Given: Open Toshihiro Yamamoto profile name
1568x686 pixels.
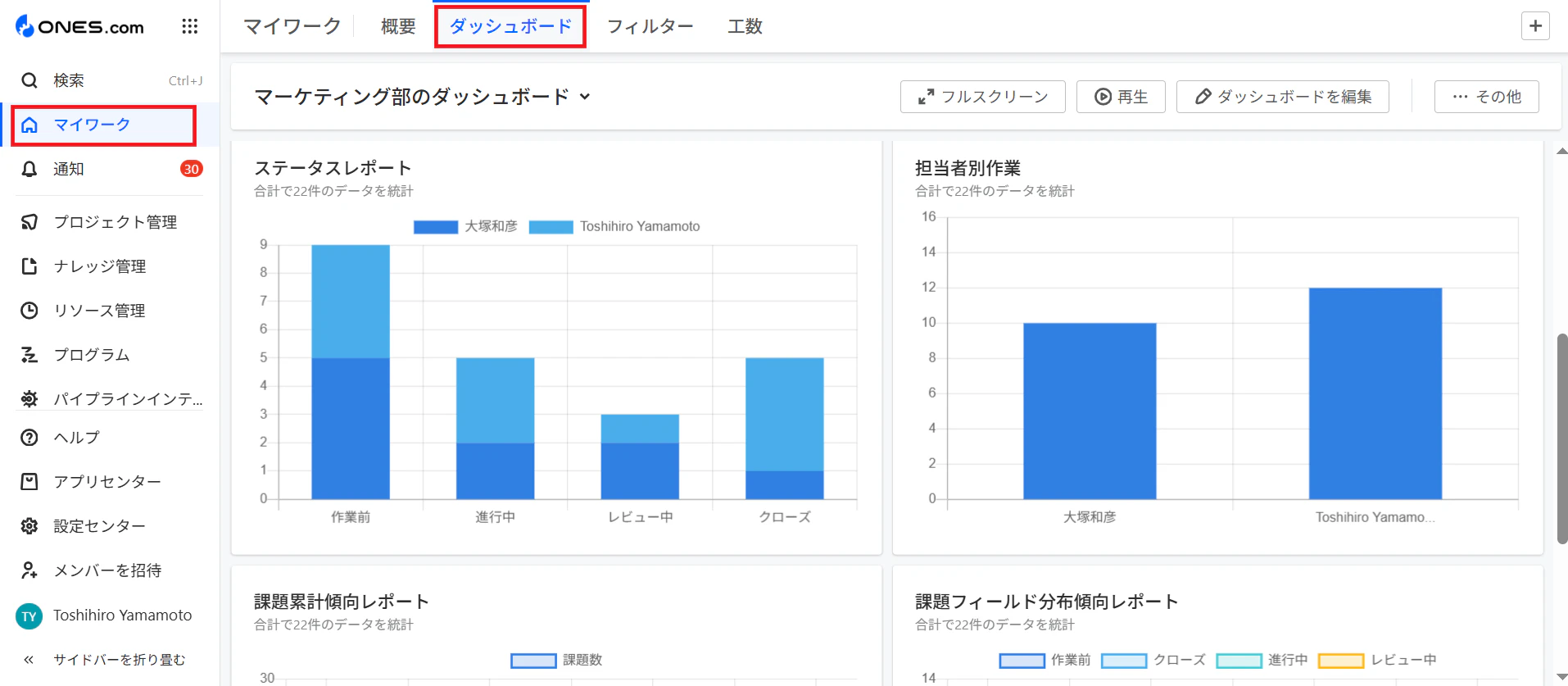Looking at the screenshot, I should tap(123, 616).
